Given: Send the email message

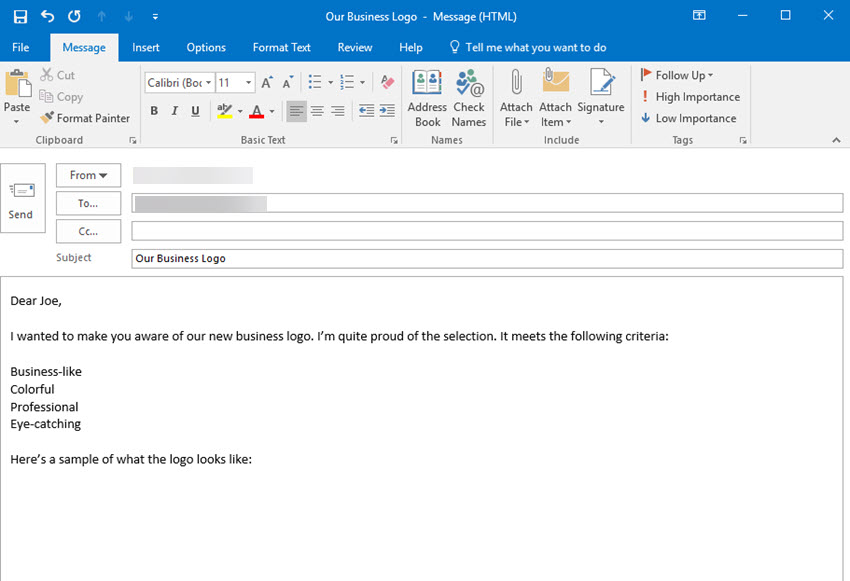Looking at the screenshot, I should click(x=22, y=198).
